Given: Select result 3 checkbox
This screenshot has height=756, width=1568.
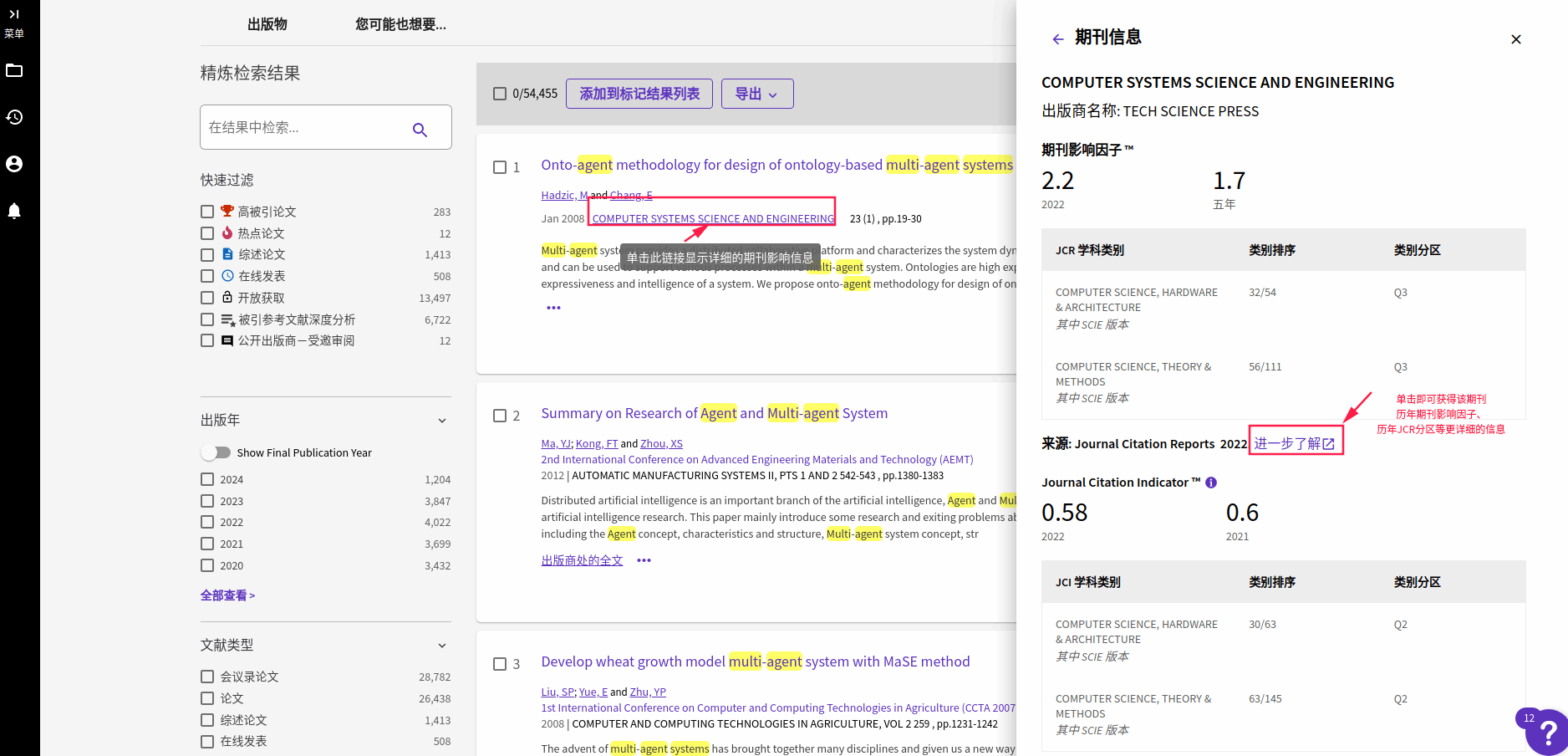Looking at the screenshot, I should (500, 664).
